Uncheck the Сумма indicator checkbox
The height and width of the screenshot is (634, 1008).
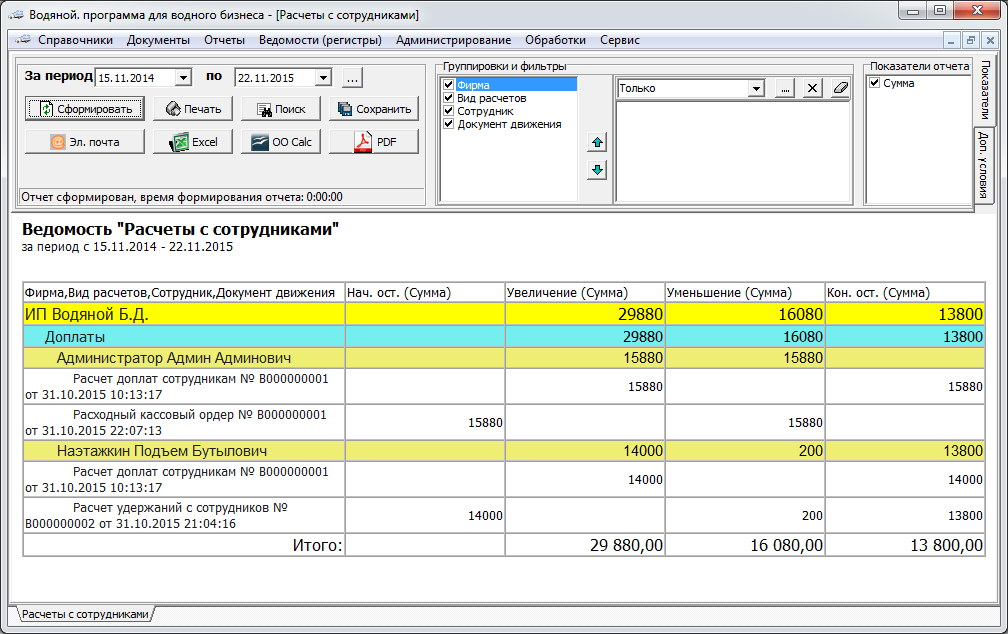[874, 83]
